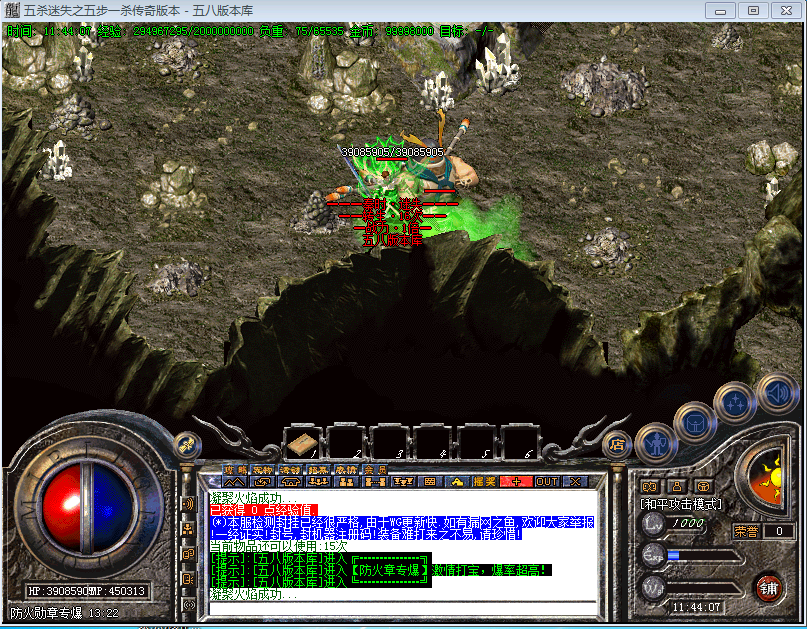Open the 攻略 tab
Screen dimensions: 807x629
point(235,469)
